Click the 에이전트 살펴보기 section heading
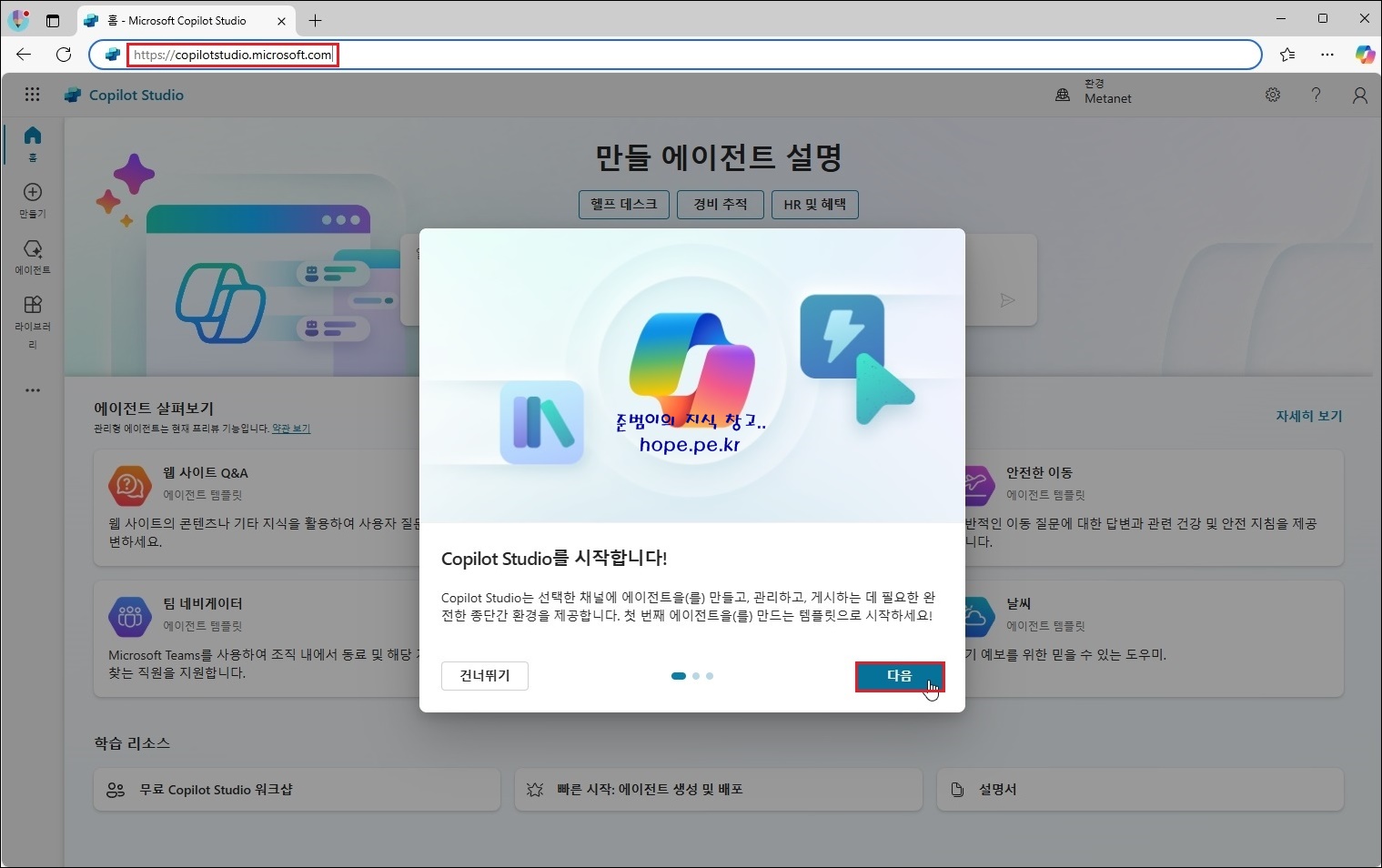 (x=154, y=409)
